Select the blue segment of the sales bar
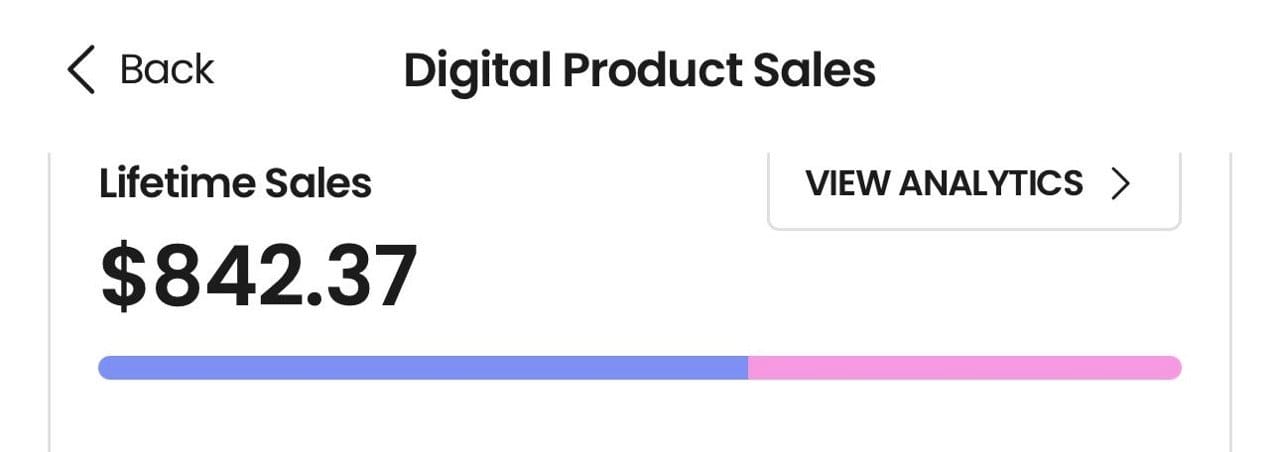 [x=423, y=368]
